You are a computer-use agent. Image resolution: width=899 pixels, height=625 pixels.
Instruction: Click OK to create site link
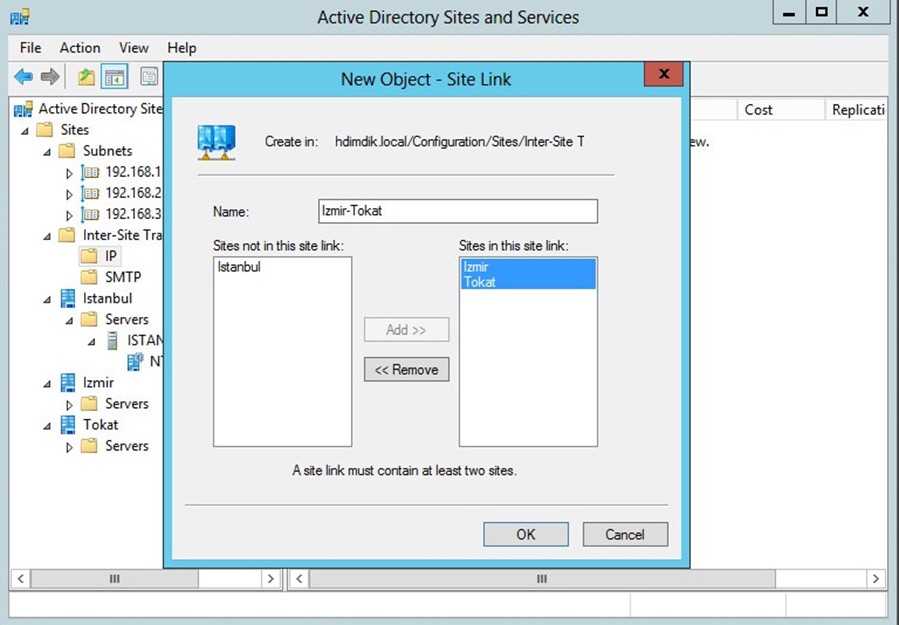526,534
